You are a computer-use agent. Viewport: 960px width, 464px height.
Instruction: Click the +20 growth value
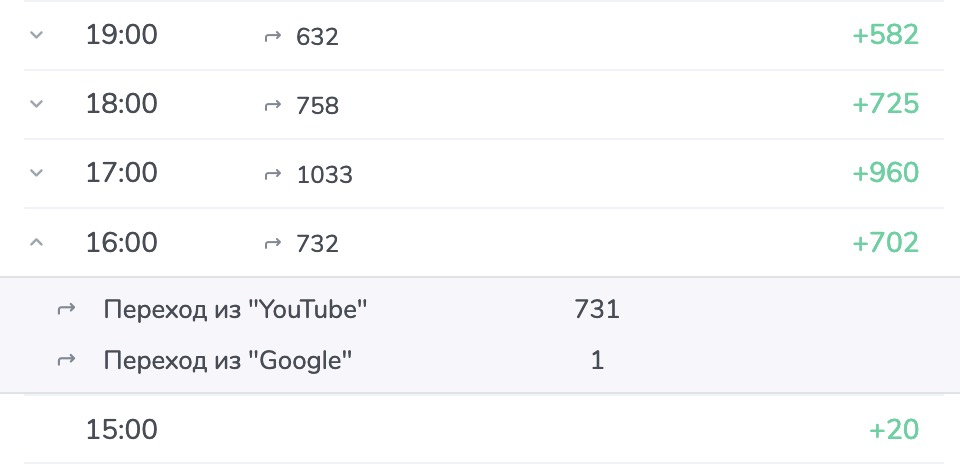click(894, 430)
